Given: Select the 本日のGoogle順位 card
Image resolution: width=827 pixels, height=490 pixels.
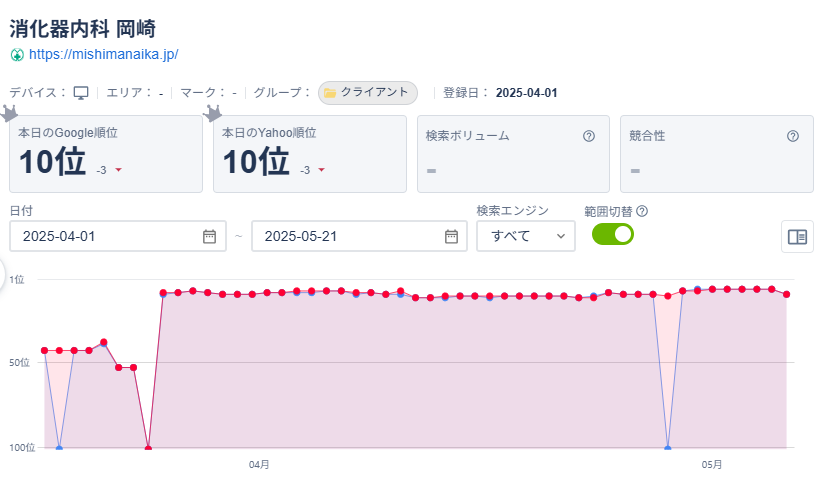Looking at the screenshot, I should (106, 154).
